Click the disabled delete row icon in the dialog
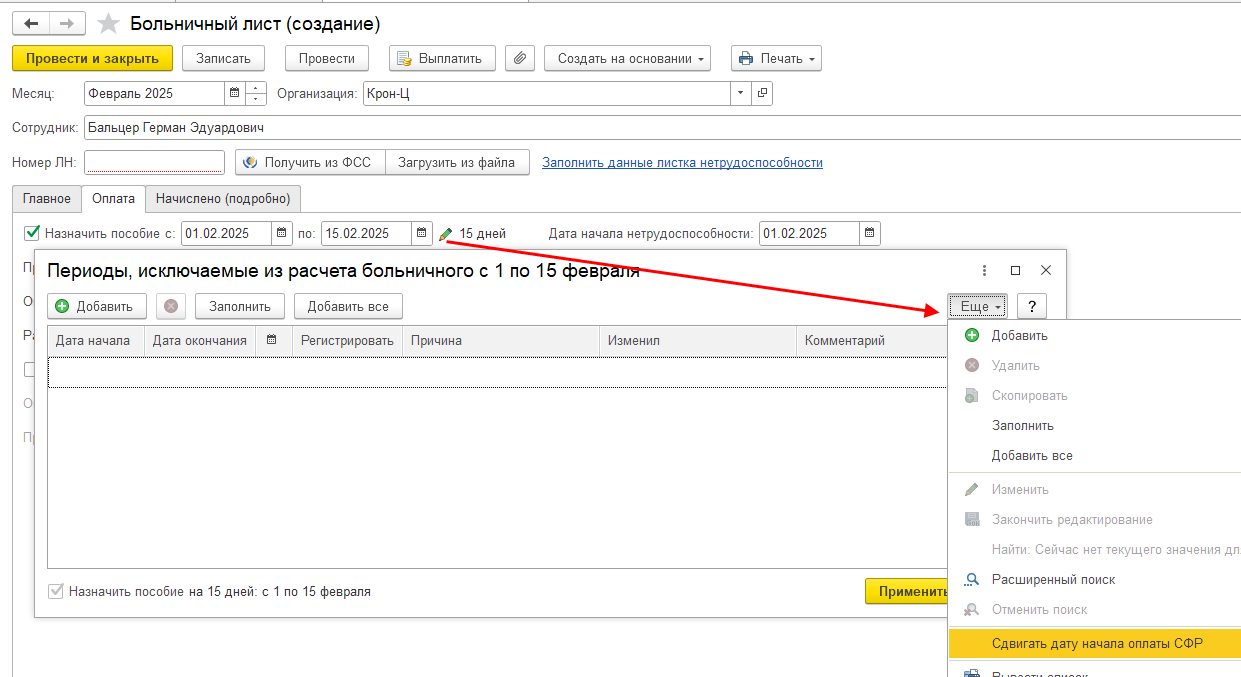 [x=171, y=306]
